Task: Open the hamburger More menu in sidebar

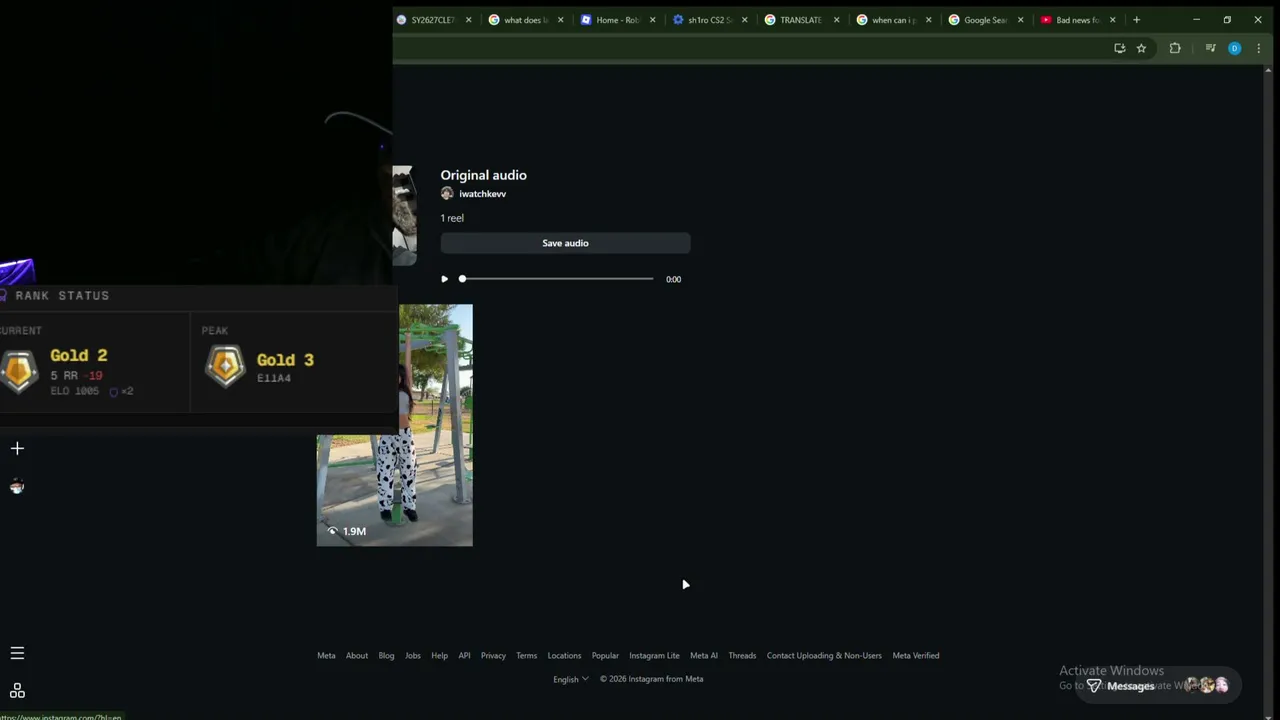Action: pyautogui.click(x=17, y=653)
